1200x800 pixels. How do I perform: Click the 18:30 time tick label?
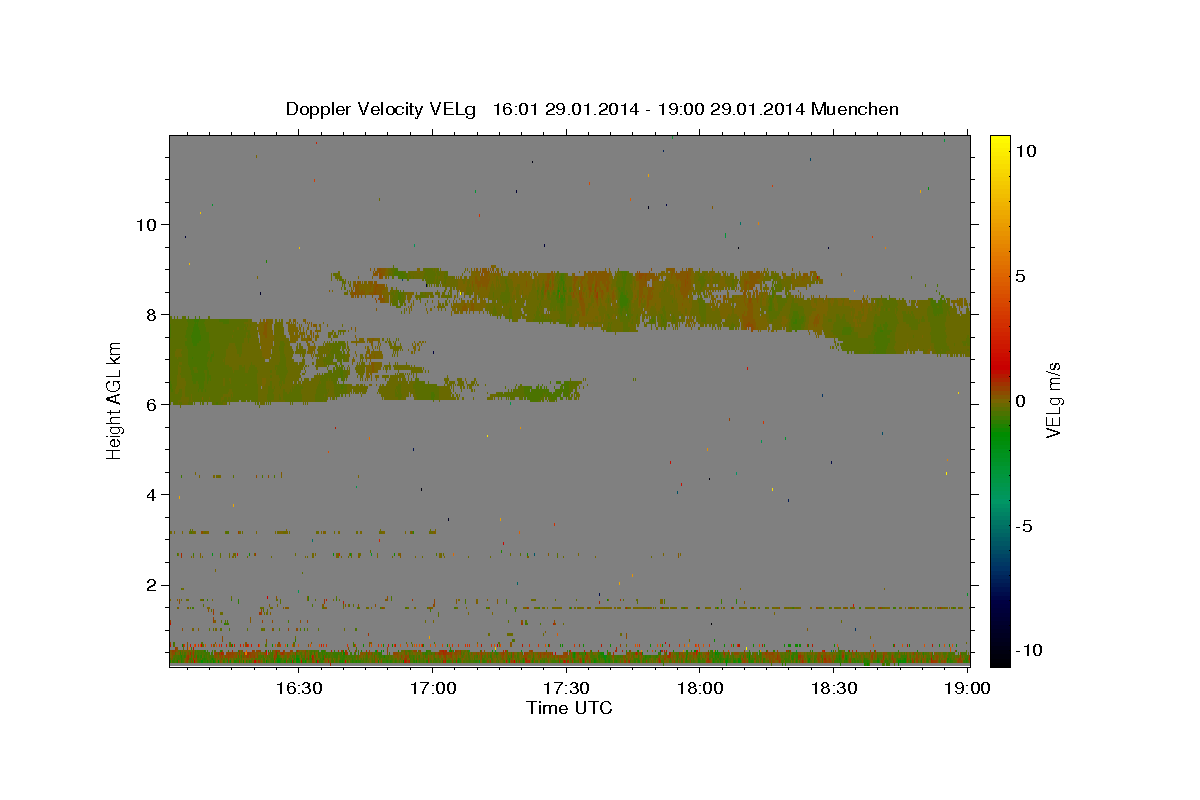pos(834,688)
